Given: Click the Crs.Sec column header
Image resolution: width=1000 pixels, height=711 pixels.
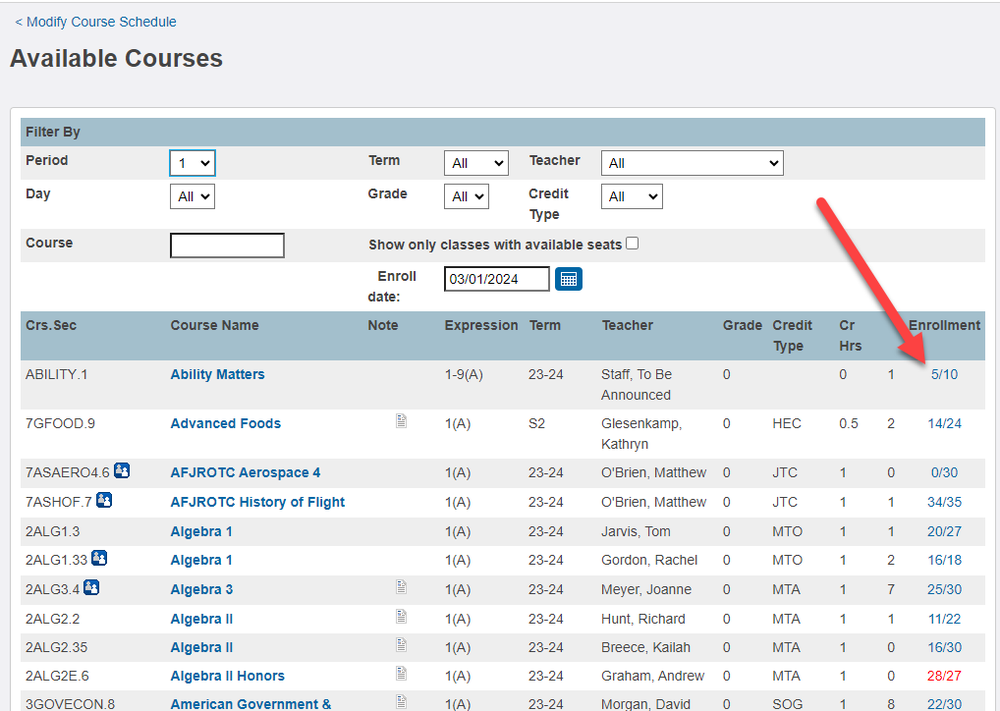Looking at the screenshot, I should coord(51,325).
